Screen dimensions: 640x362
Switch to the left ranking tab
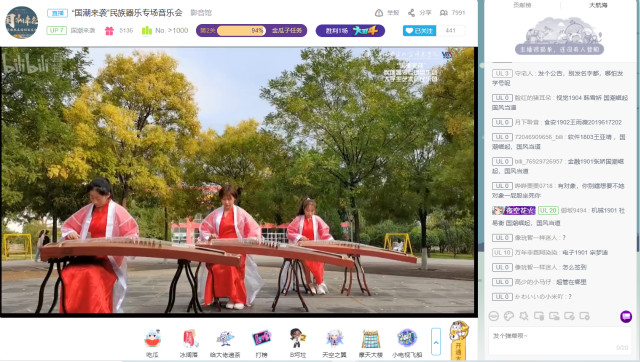pyautogui.click(x=522, y=5)
